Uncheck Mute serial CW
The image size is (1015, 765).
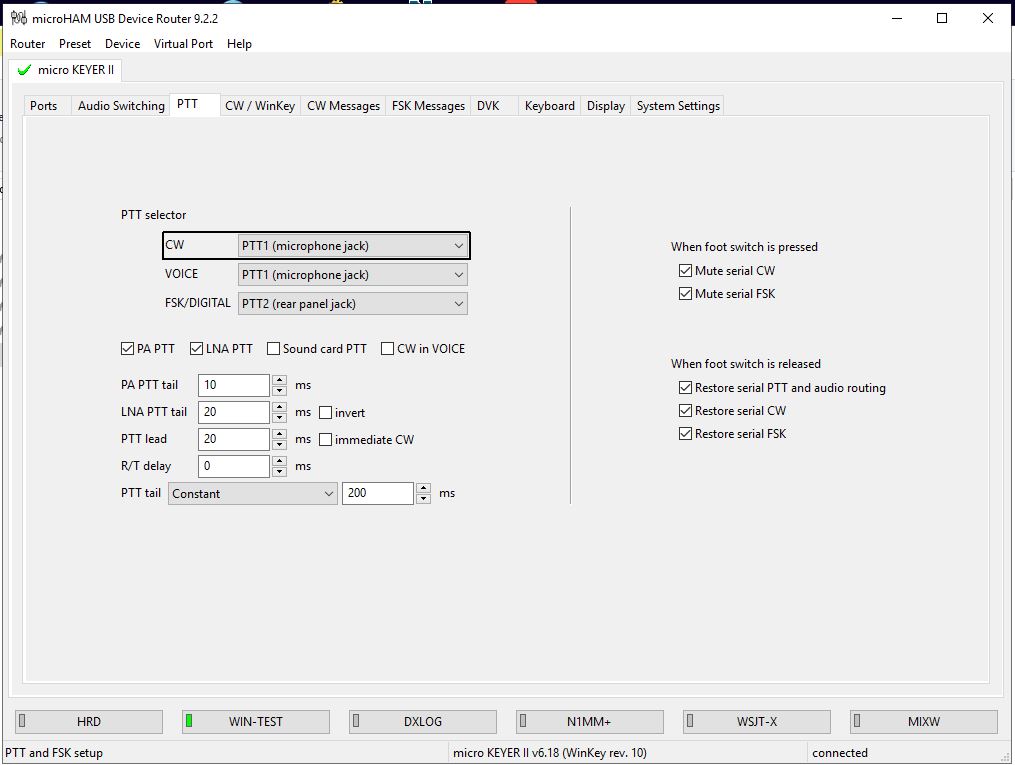[686, 271]
